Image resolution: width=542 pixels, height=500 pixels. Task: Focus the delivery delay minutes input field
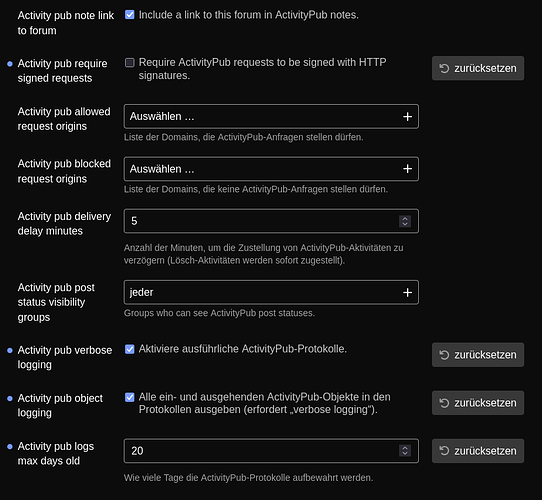[x=271, y=221]
